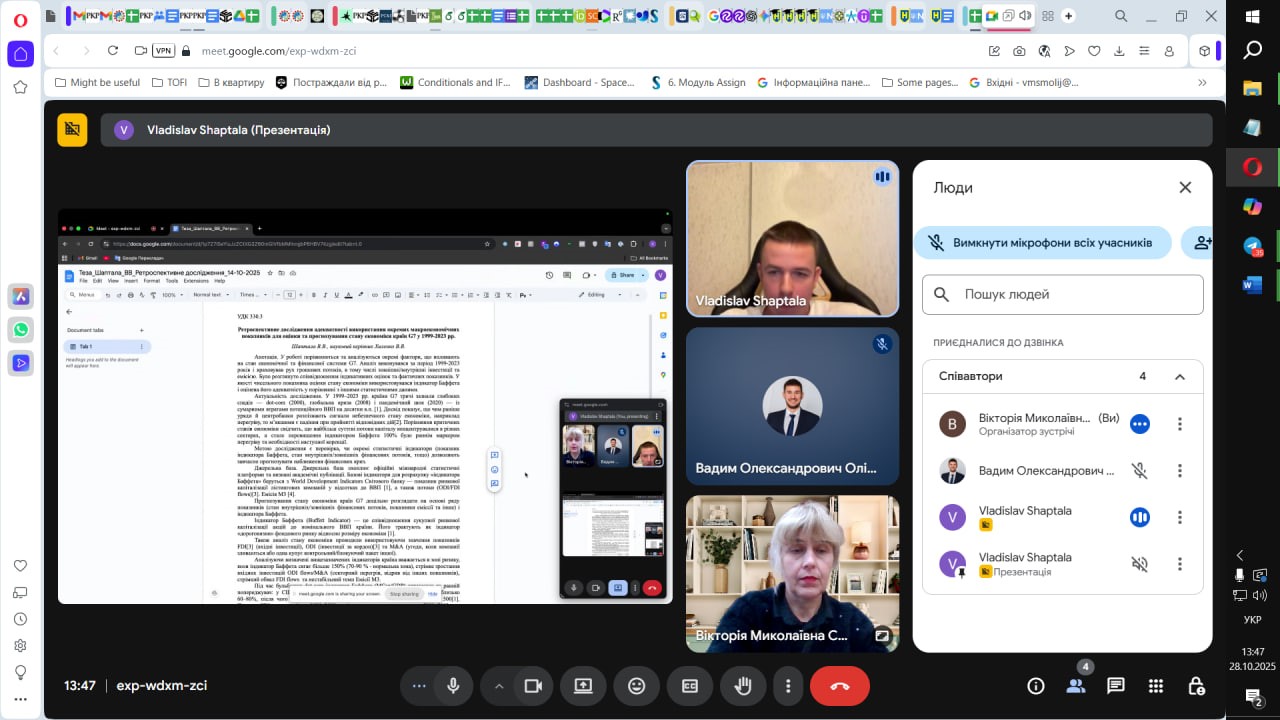
Task: Open Windows Start menu
Action: (1252, 16)
